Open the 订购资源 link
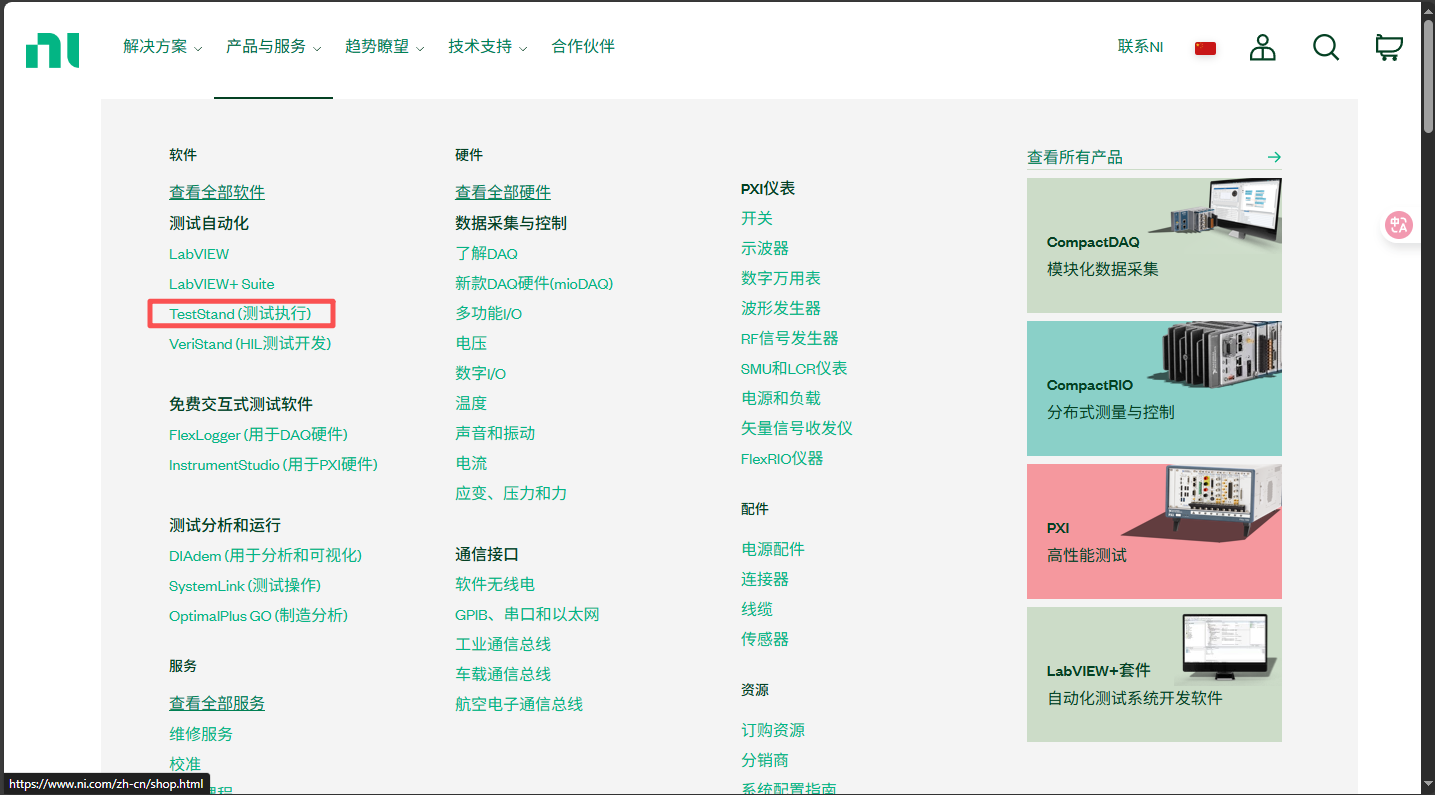This screenshot has width=1435, height=795. pyautogui.click(x=773, y=730)
